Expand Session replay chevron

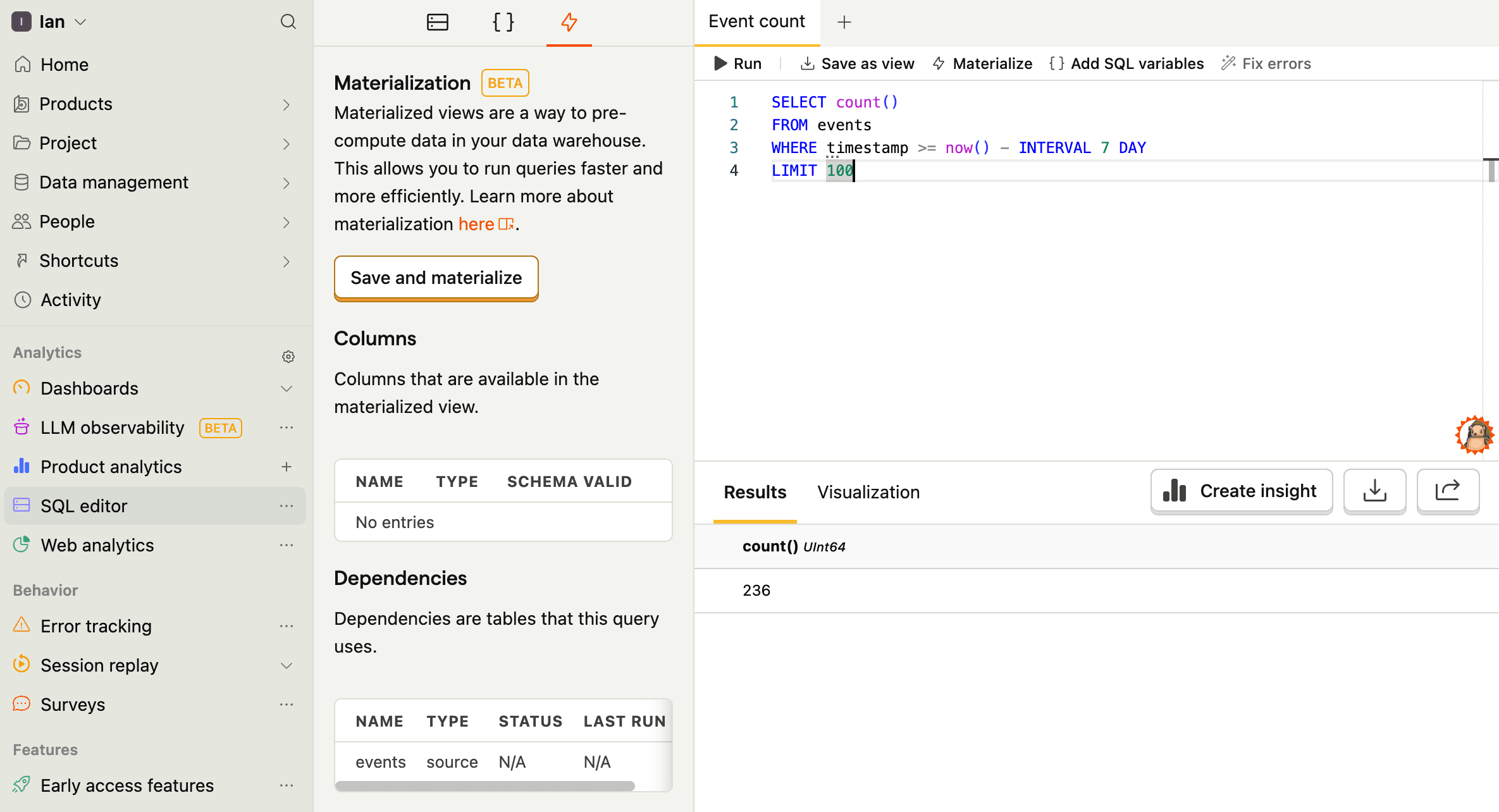click(287, 665)
